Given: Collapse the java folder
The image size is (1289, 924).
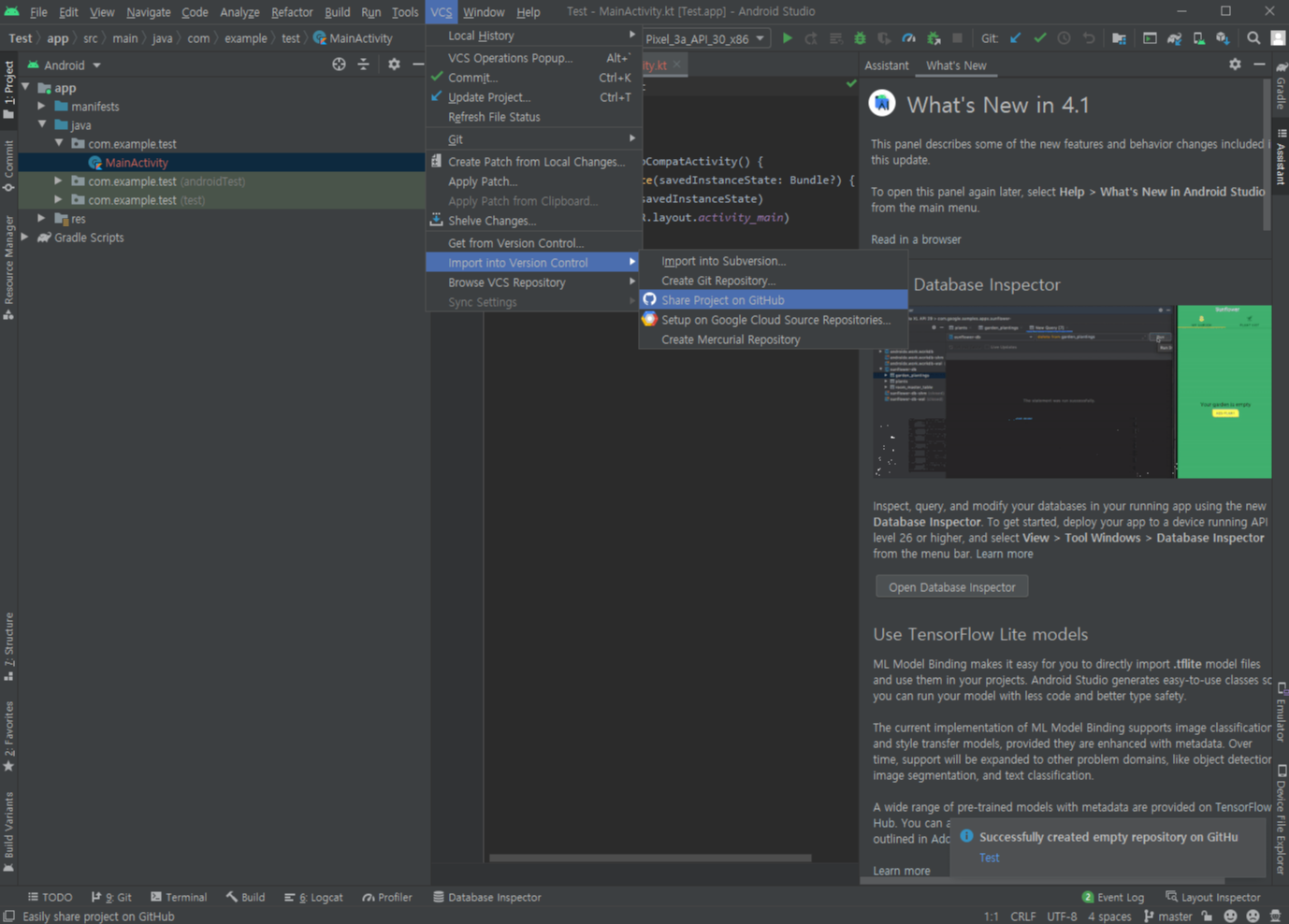Looking at the screenshot, I should pos(42,124).
